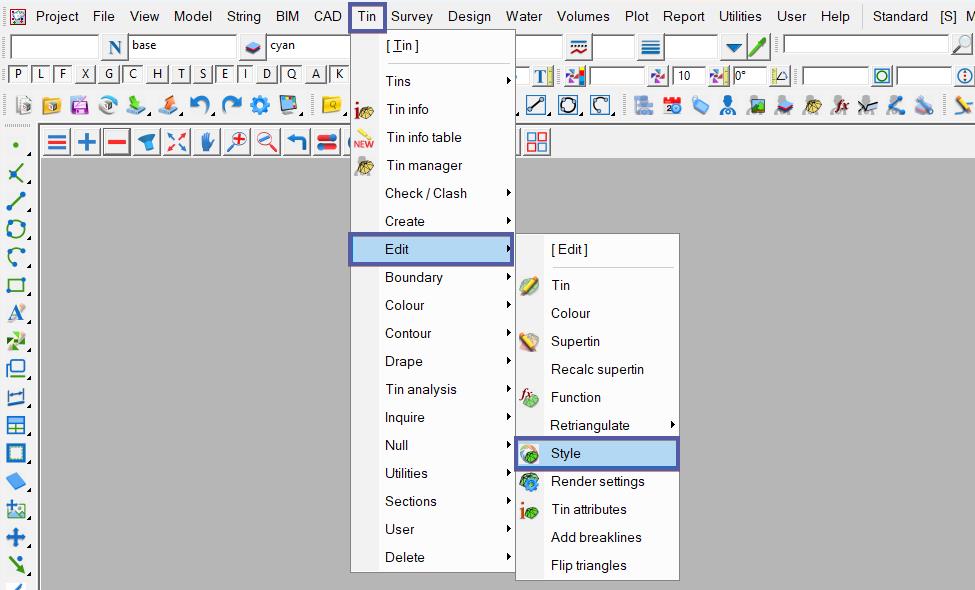975x590 pixels.
Task: Open the Survey menu
Action: pyautogui.click(x=412, y=16)
